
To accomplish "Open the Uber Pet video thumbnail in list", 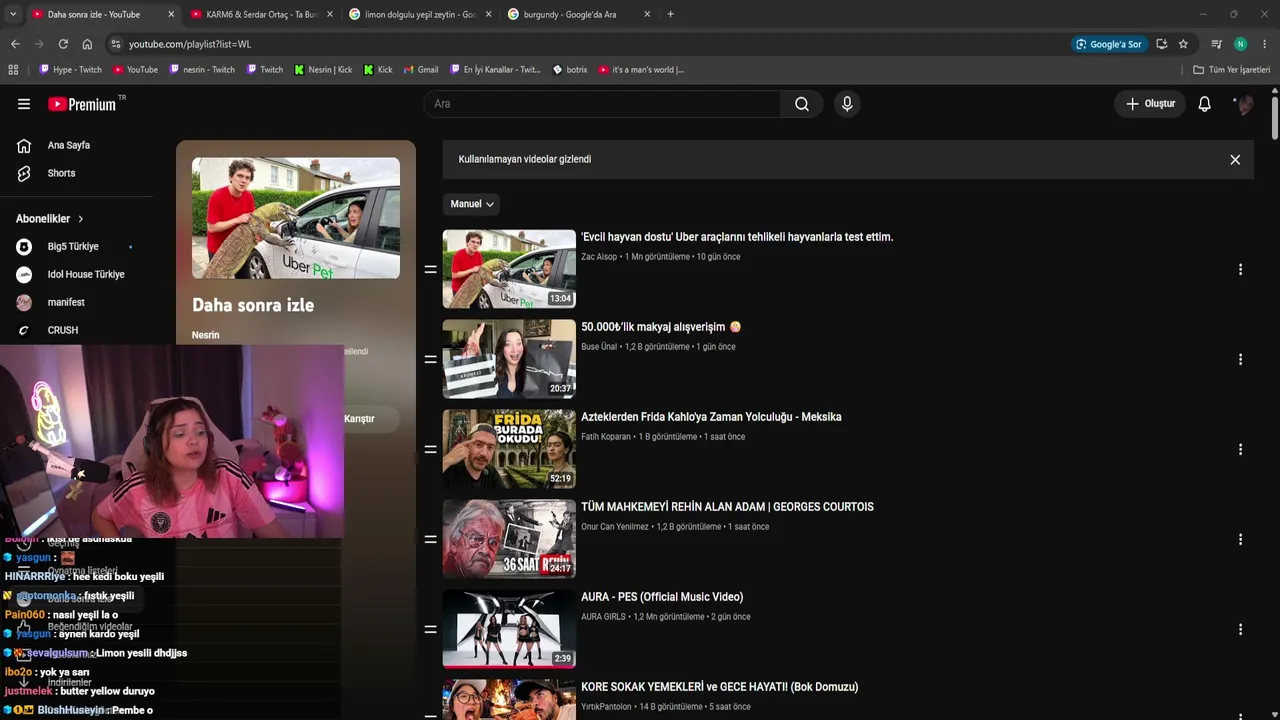I will [x=509, y=270].
